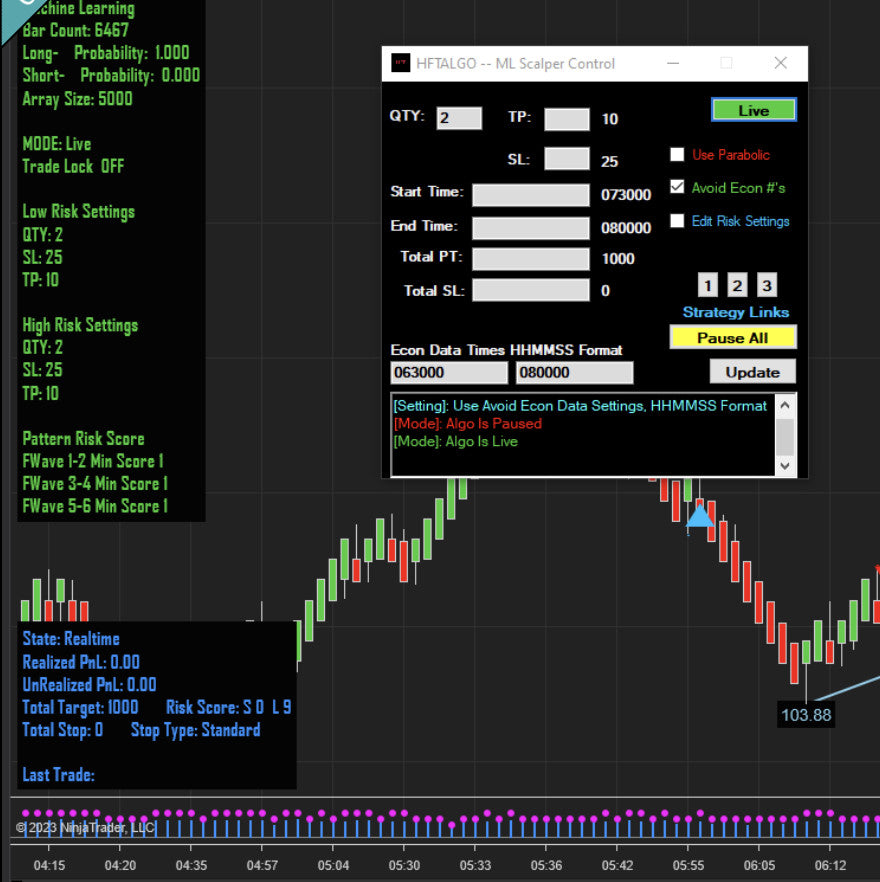The height and width of the screenshot is (882, 880).
Task: Click the 'Bar Count: 6467' text
Action: coord(76,30)
